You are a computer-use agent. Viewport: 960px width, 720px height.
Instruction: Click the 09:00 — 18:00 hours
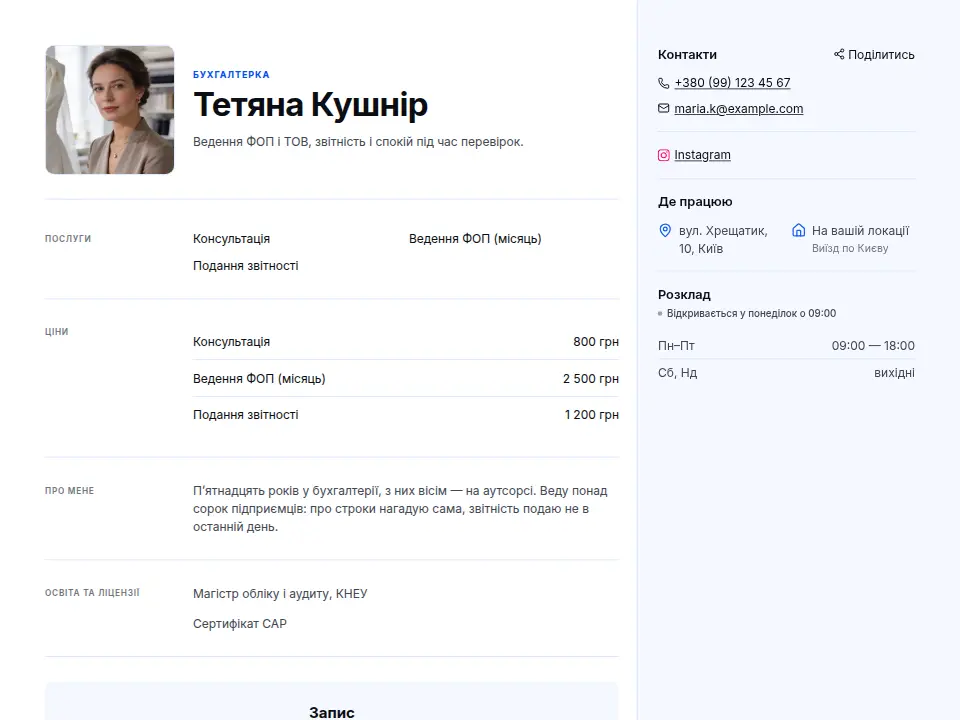pos(873,346)
